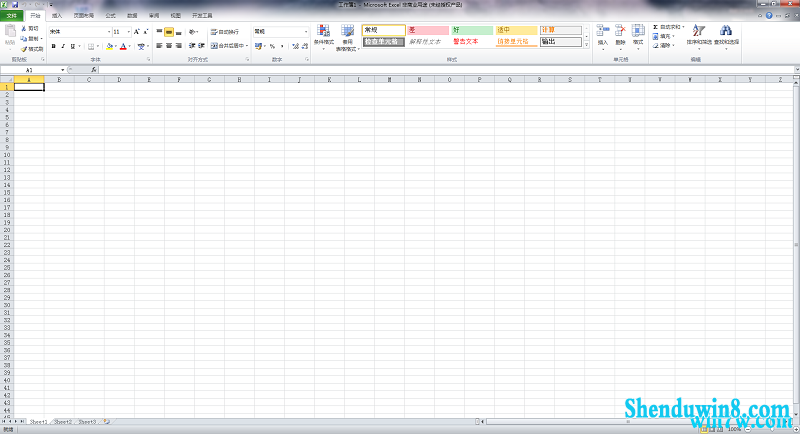800x434 pixels.
Task: Click the increase decimal icon
Action: (x=295, y=46)
